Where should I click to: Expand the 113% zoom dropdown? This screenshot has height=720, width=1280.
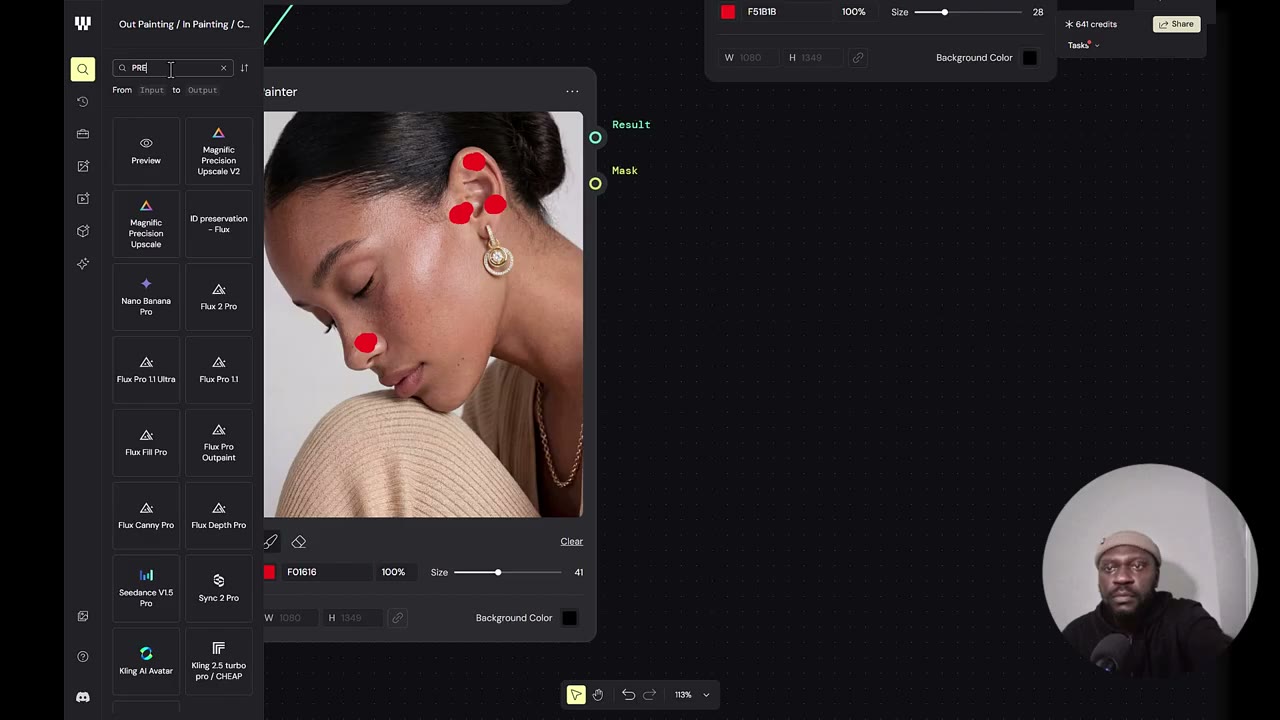[x=693, y=695]
